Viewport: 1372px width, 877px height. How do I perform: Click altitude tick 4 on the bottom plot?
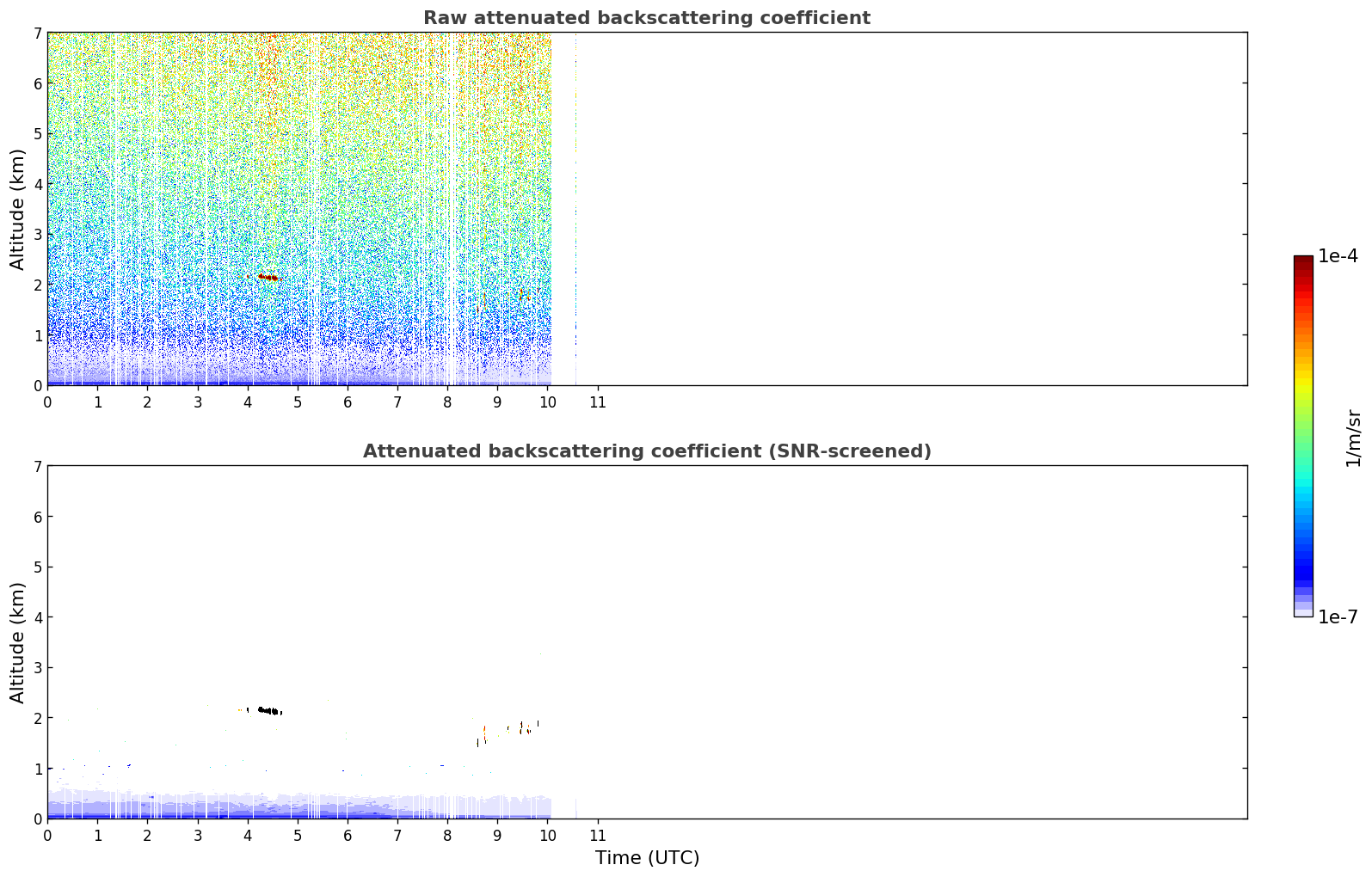(37, 617)
